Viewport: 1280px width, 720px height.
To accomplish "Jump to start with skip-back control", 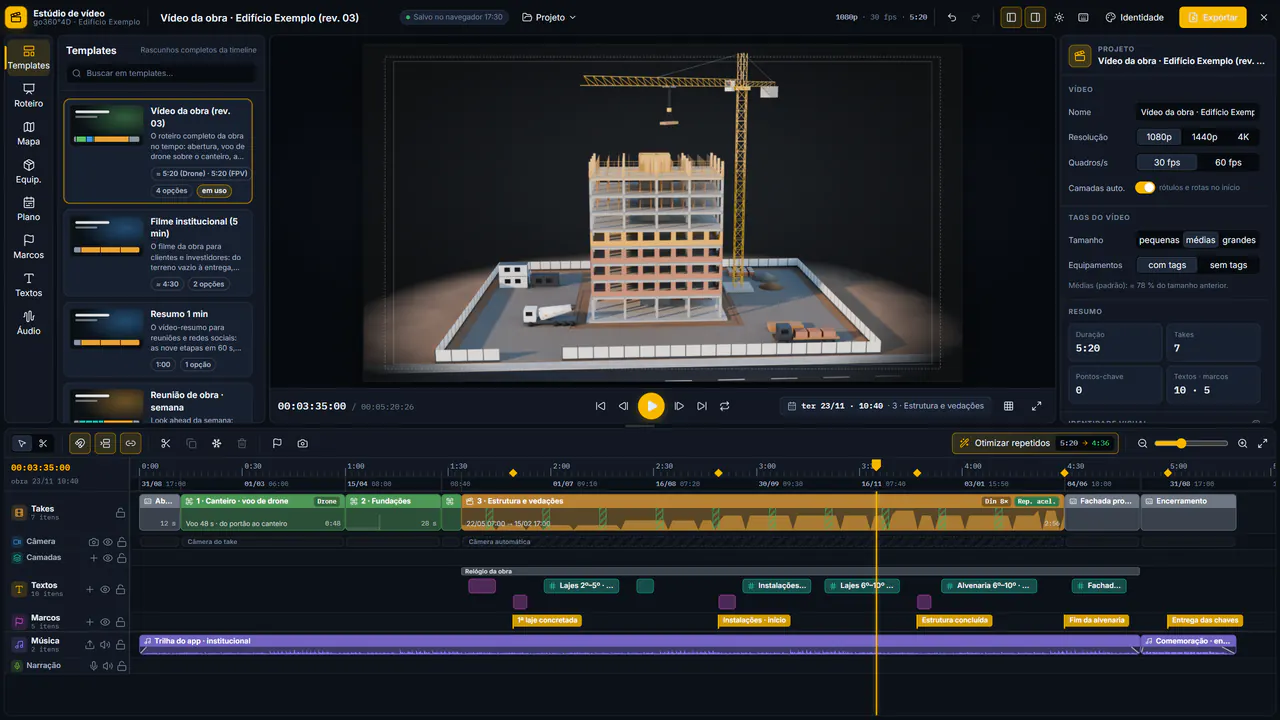I will (600, 406).
